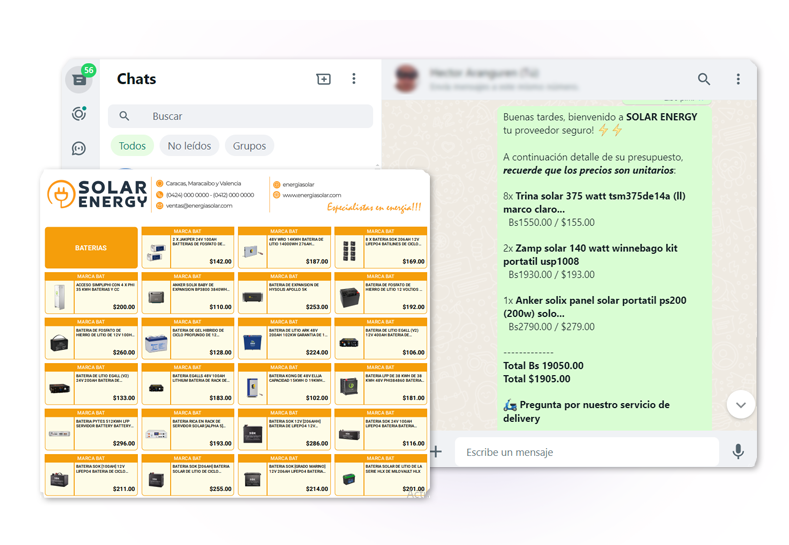Click the energiasolar social handle
The width and height of the screenshot is (789, 545).
tap(298, 185)
